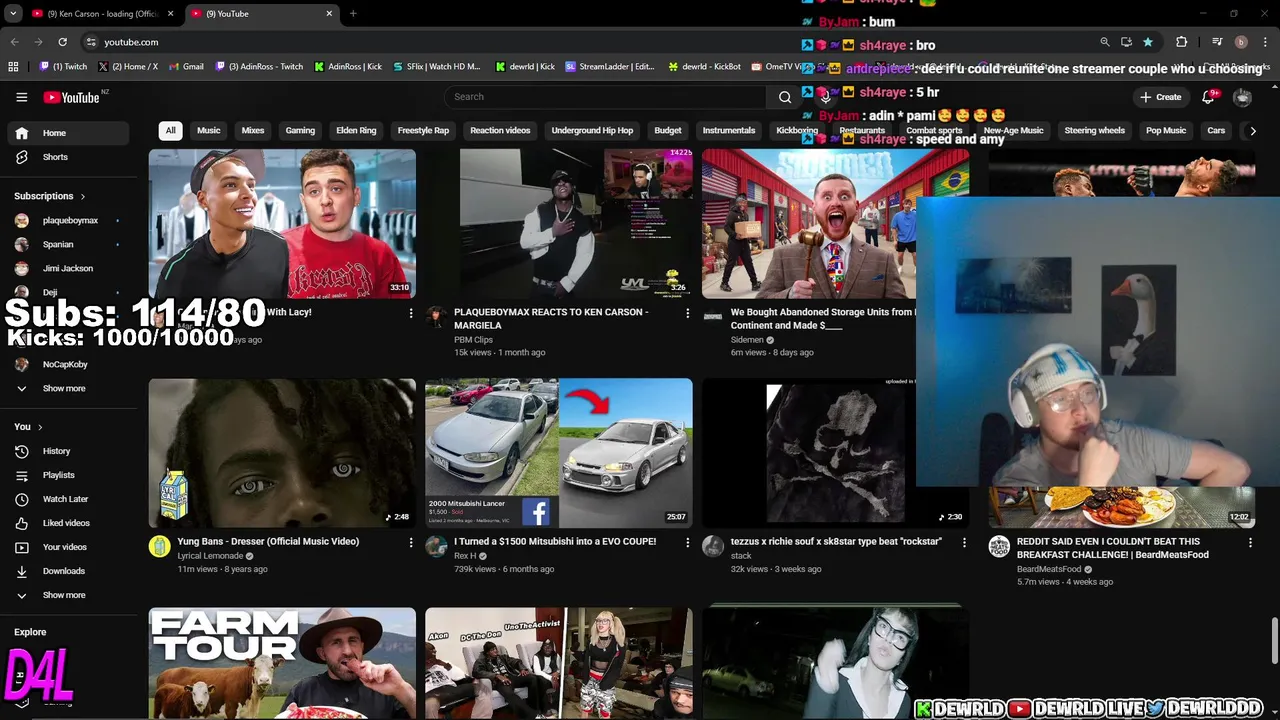This screenshot has width=1280, height=720.
Task: Select the Mixes filter chip
Action: [253, 131]
